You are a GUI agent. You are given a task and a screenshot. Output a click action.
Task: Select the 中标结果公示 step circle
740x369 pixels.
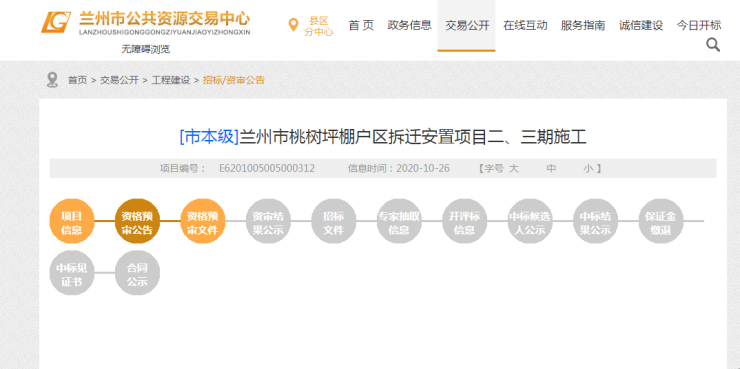click(x=596, y=221)
